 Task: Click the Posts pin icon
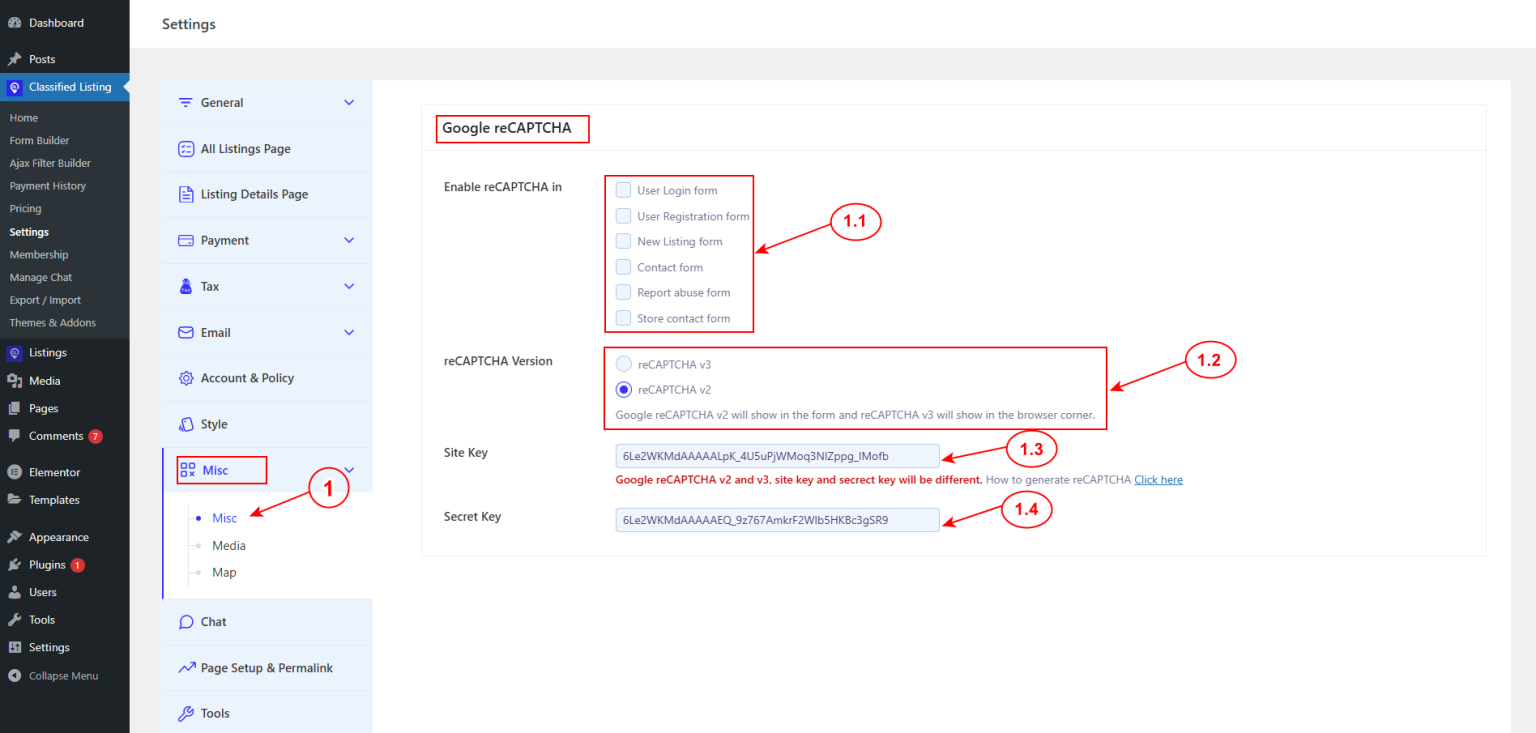click(15, 59)
